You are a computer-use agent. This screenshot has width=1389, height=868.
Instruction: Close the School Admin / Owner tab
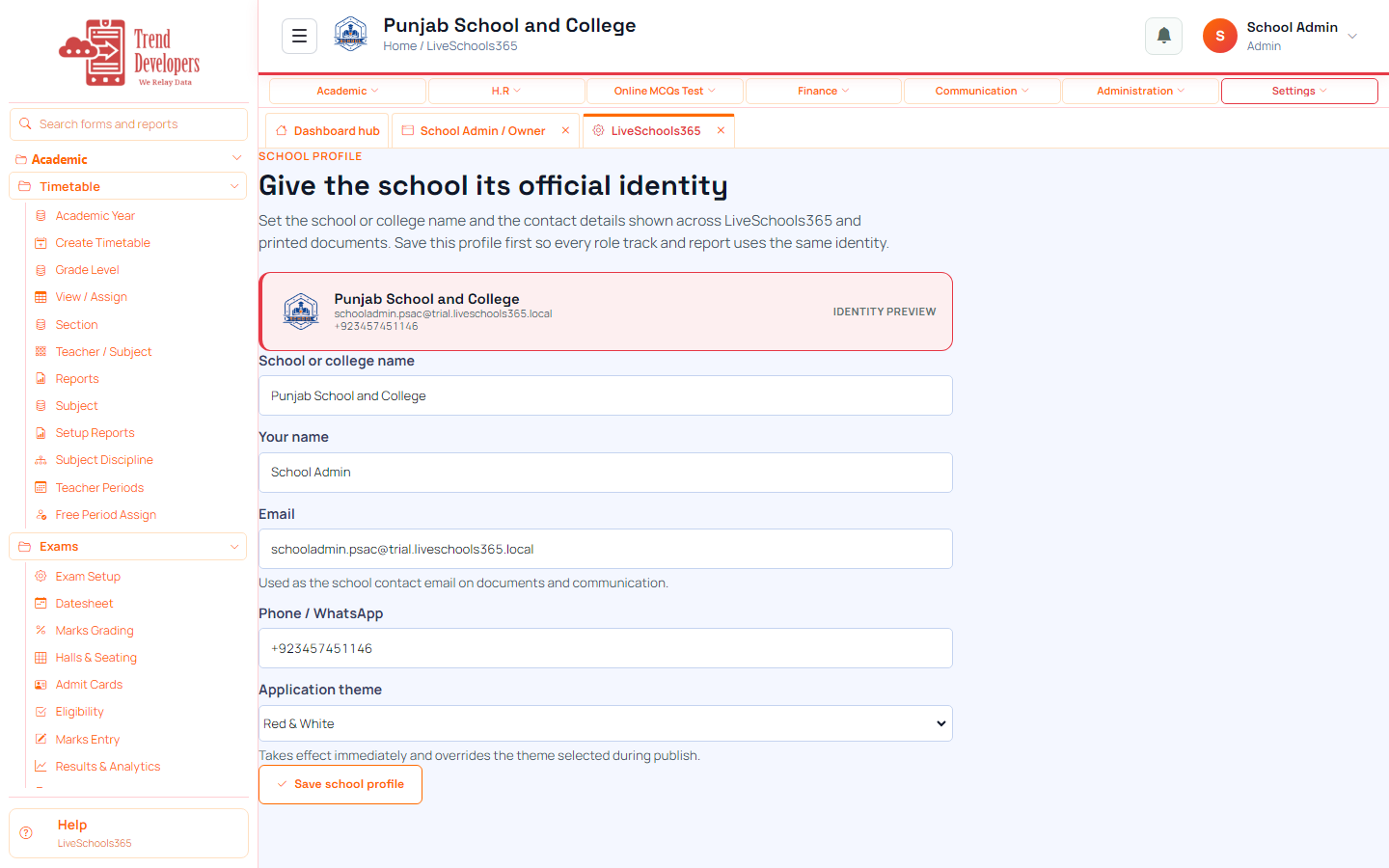pos(565,130)
